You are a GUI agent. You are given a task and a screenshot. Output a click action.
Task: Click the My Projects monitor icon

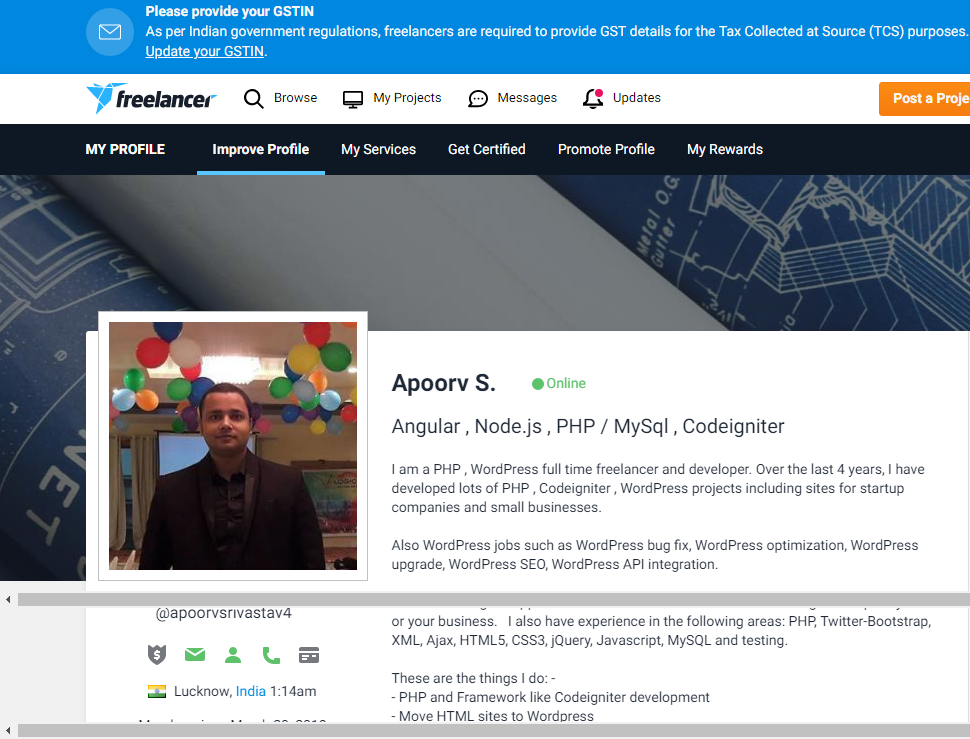point(353,99)
